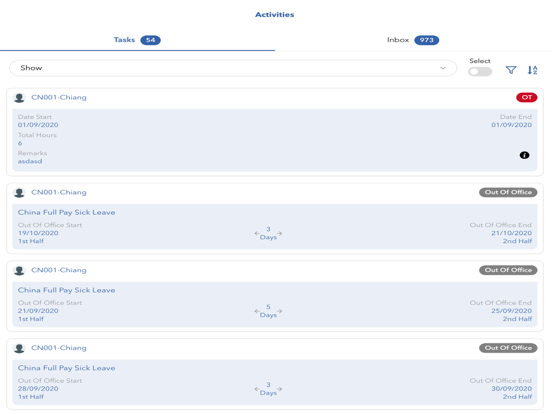This screenshot has height=414, width=552.
Task: Click Total Hours value 6
Action: tap(20, 143)
